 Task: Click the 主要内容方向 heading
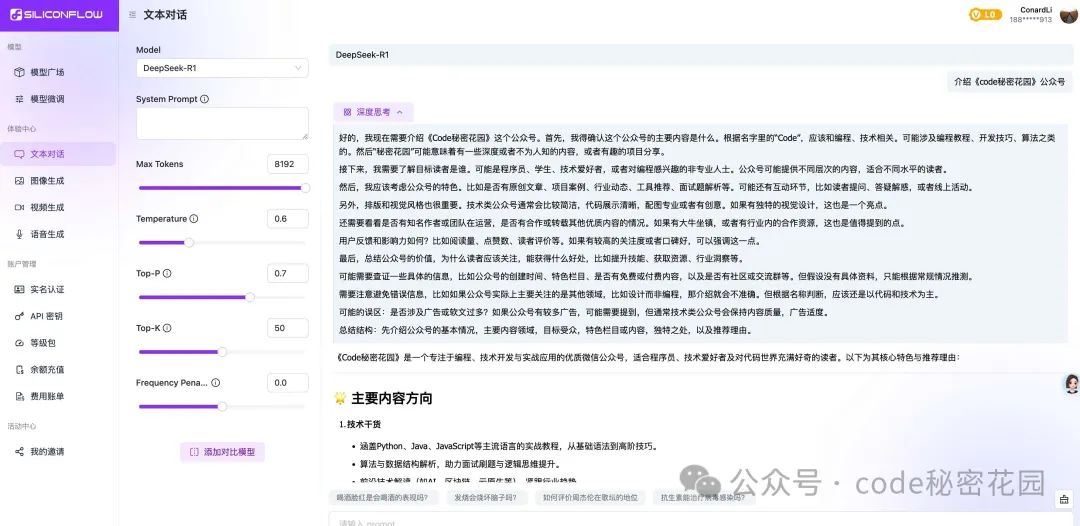tap(392, 399)
